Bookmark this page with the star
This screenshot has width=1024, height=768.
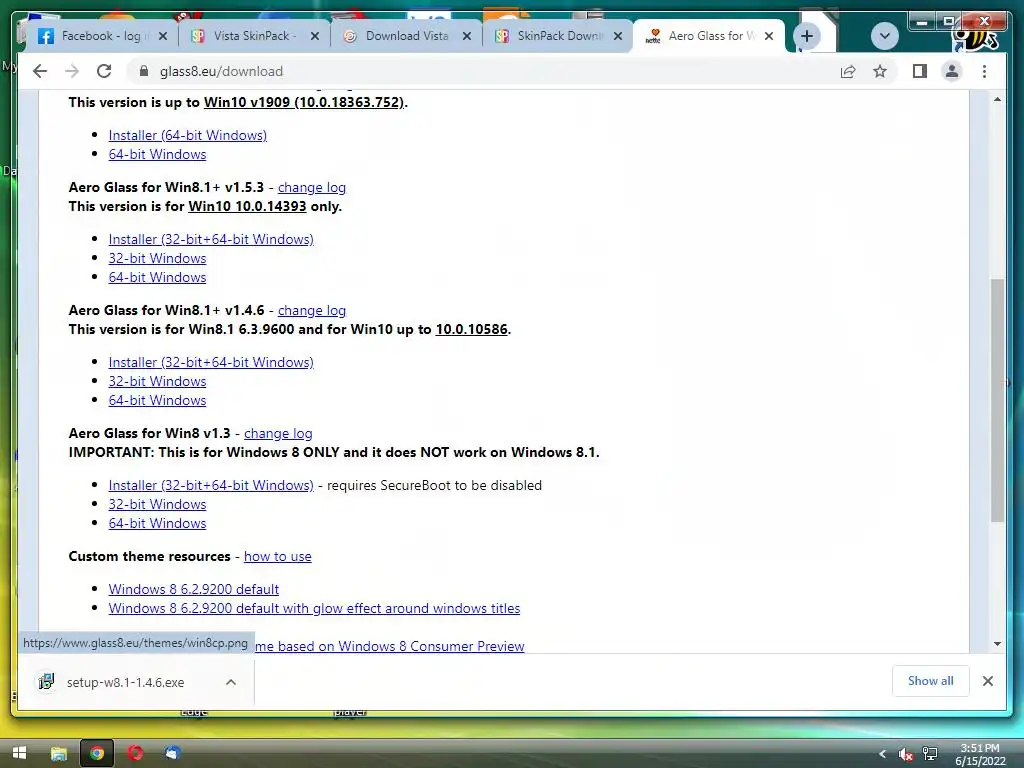880,71
